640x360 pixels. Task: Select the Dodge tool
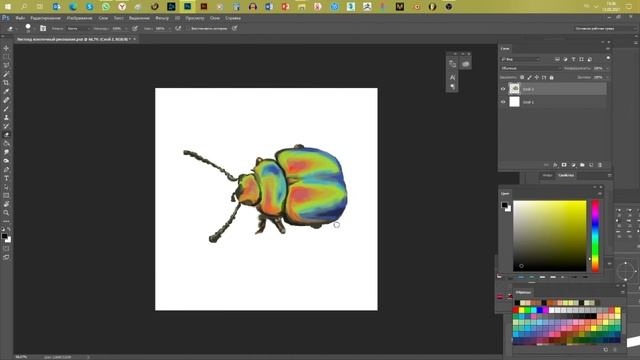pyautogui.click(x=6, y=160)
